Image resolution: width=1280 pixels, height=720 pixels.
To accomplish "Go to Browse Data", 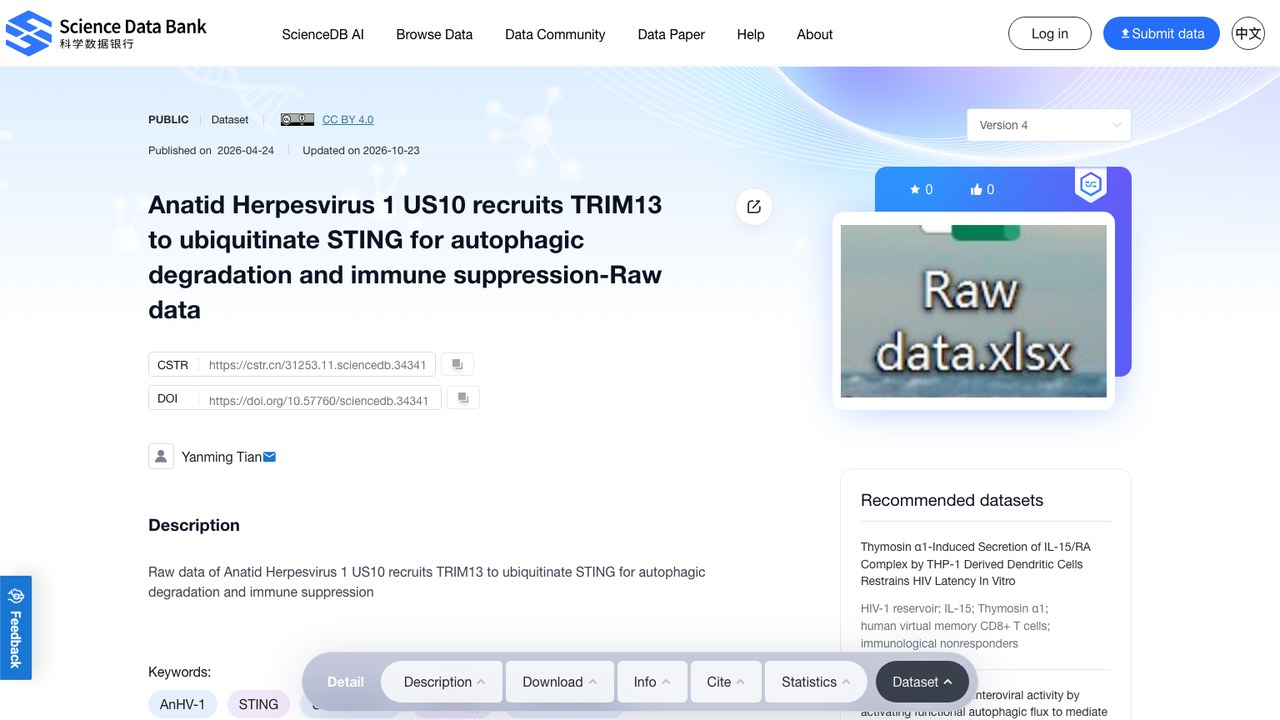I will (x=434, y=34).
